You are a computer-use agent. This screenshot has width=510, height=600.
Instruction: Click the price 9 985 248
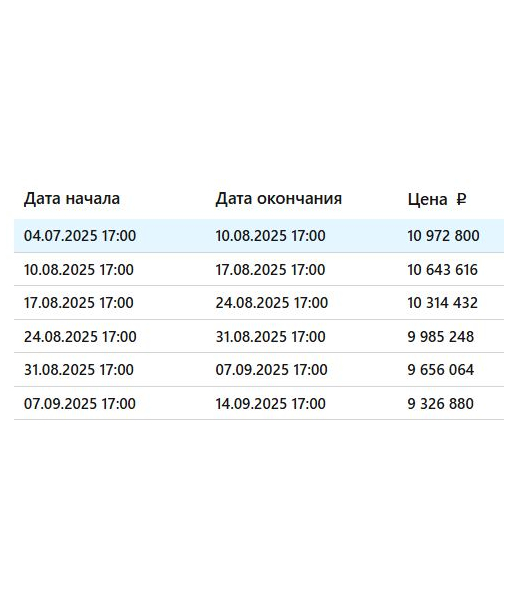[x=441, y=337]
